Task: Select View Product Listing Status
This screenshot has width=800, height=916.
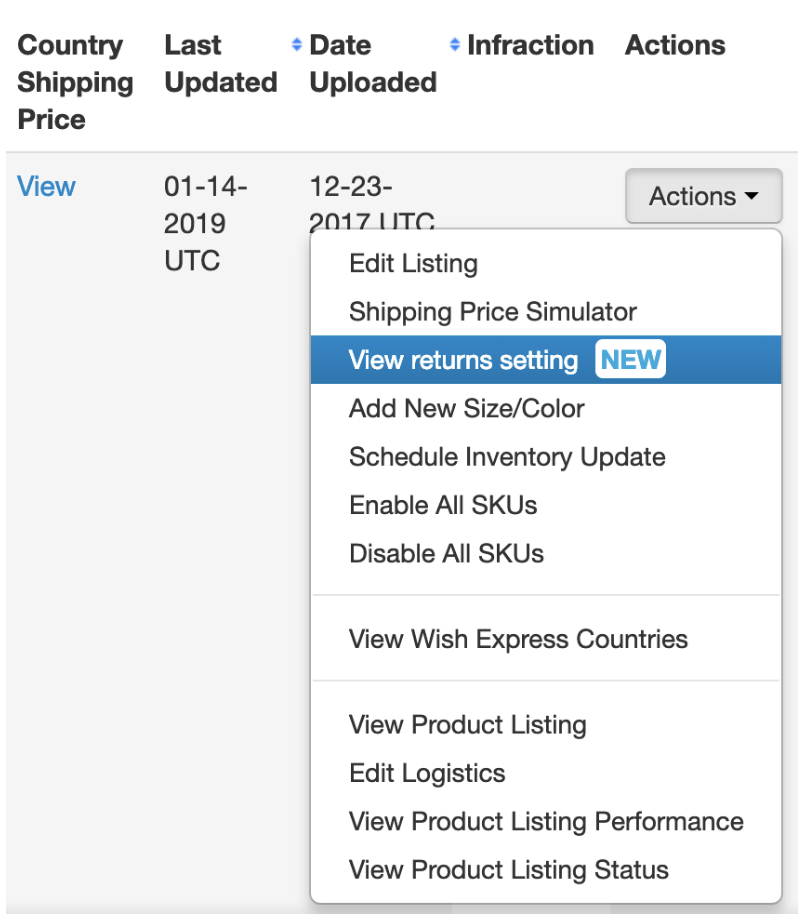Action: [x=508, y=870]
